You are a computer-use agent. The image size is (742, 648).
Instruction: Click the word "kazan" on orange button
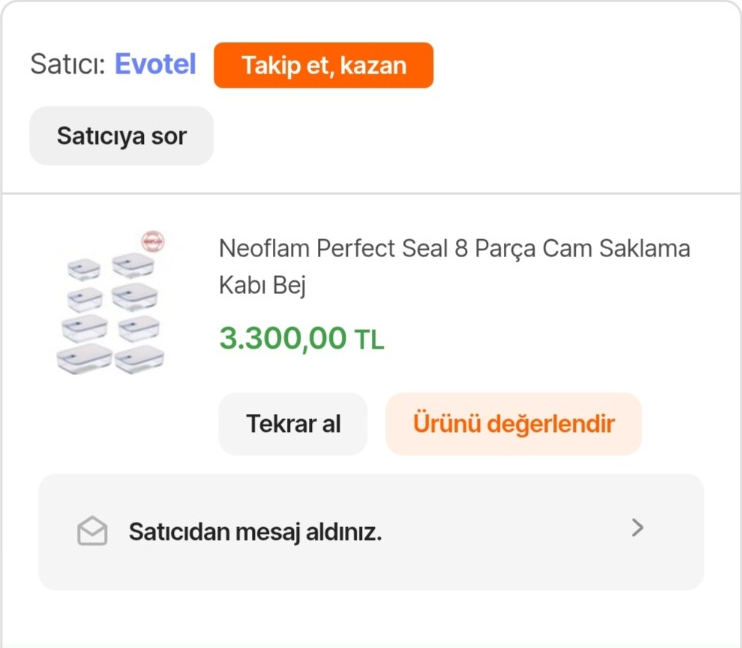point(373,66)
